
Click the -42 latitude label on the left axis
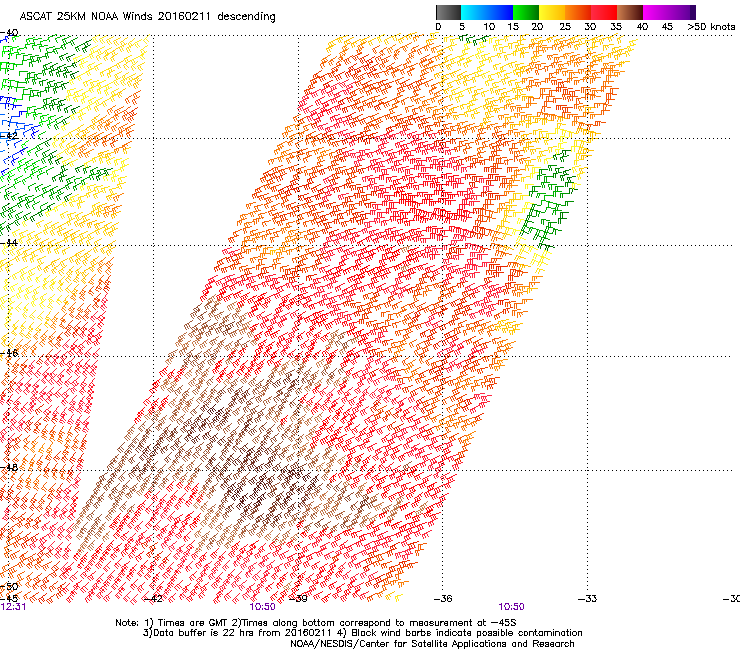(9, 136)
